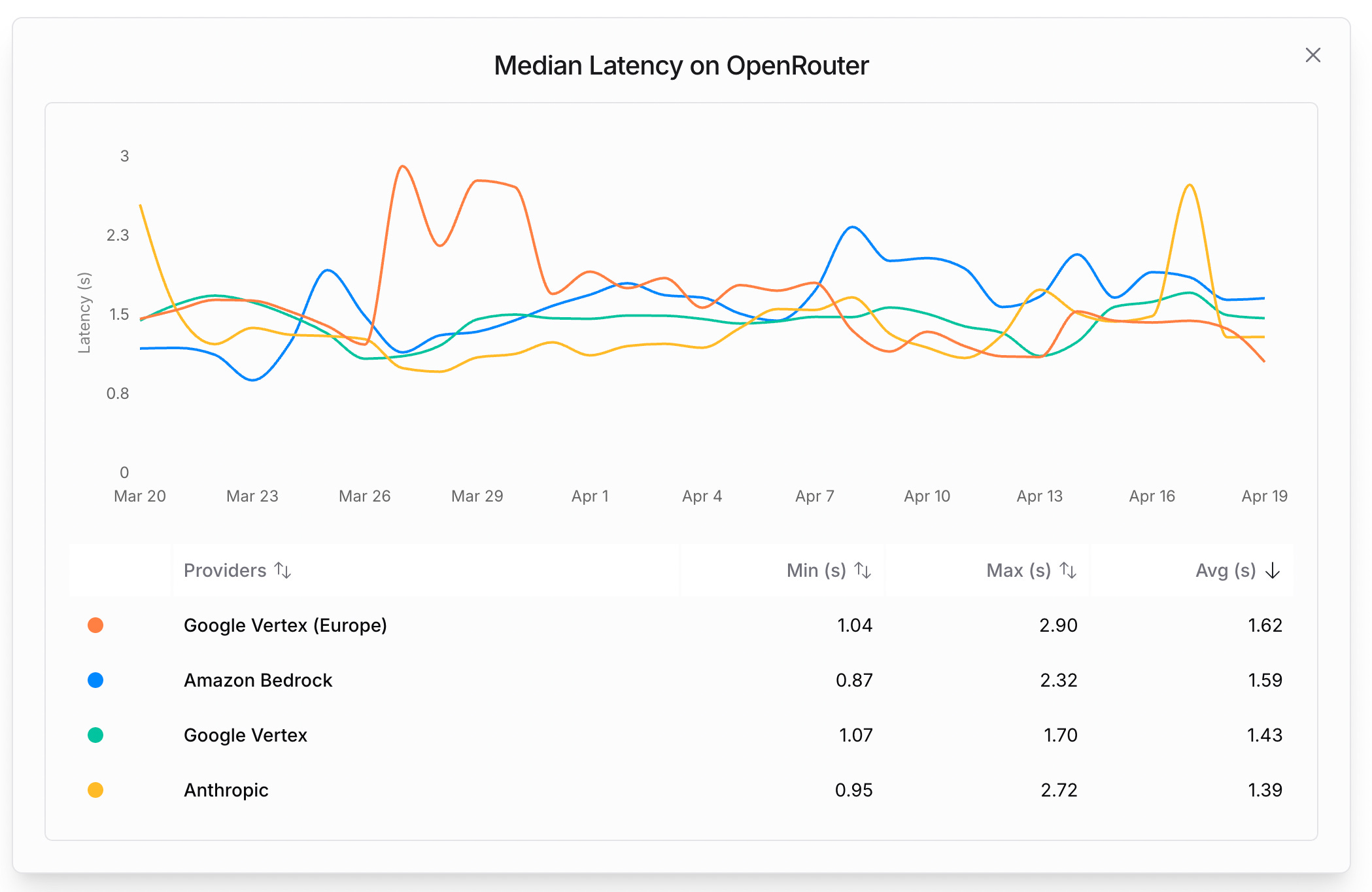This screenshot has height=892, width=1372.
Task: Click yellow Anthropic color dot
Action: [x=95, y=790]
